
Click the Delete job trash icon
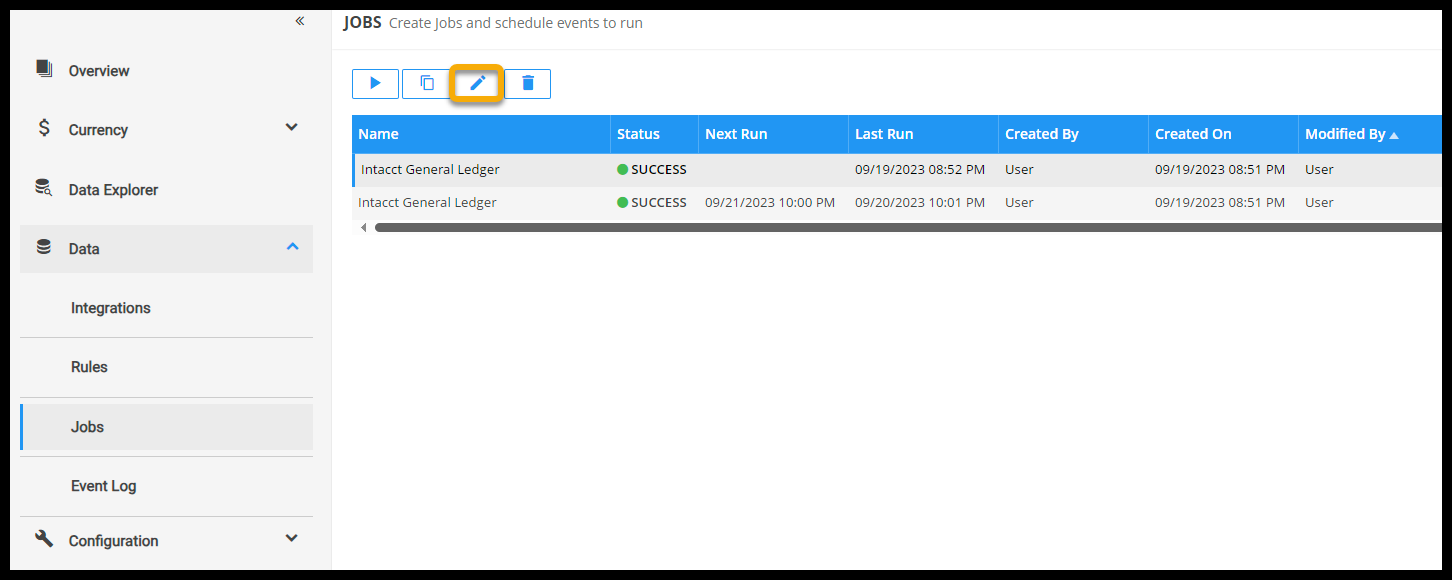coord(528,84)
